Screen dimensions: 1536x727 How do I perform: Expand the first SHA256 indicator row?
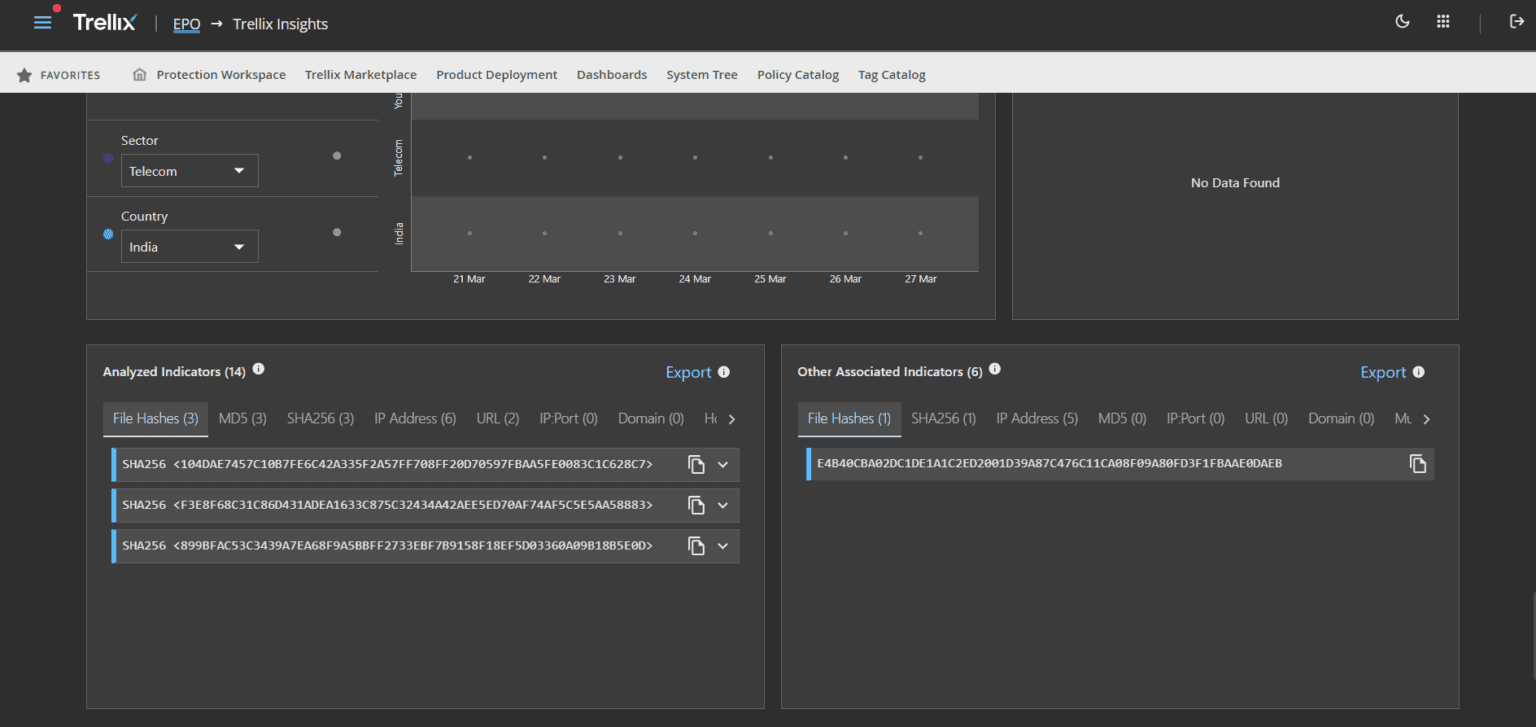click(722, 464)
